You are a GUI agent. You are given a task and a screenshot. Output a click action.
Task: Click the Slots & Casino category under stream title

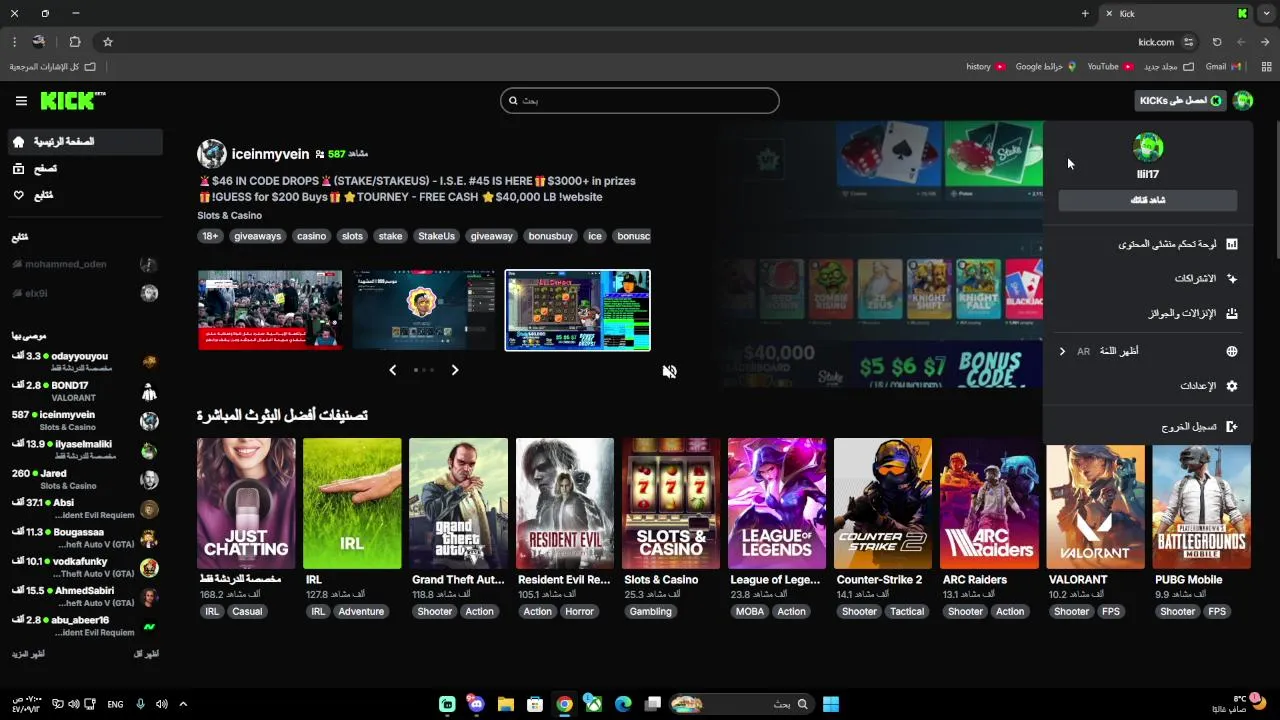coord(229,215)
